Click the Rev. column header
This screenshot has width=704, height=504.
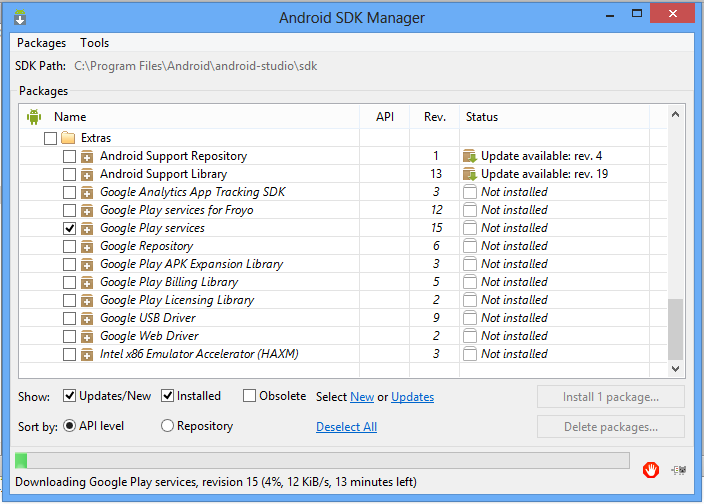(435, 117)
